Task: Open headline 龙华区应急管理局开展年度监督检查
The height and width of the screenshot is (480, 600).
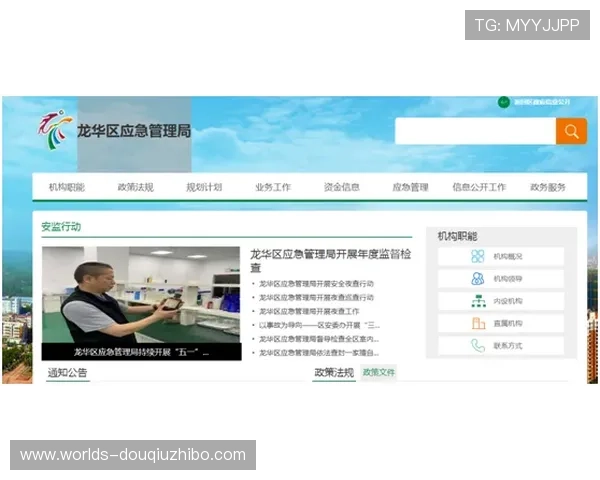Action: 331,260
